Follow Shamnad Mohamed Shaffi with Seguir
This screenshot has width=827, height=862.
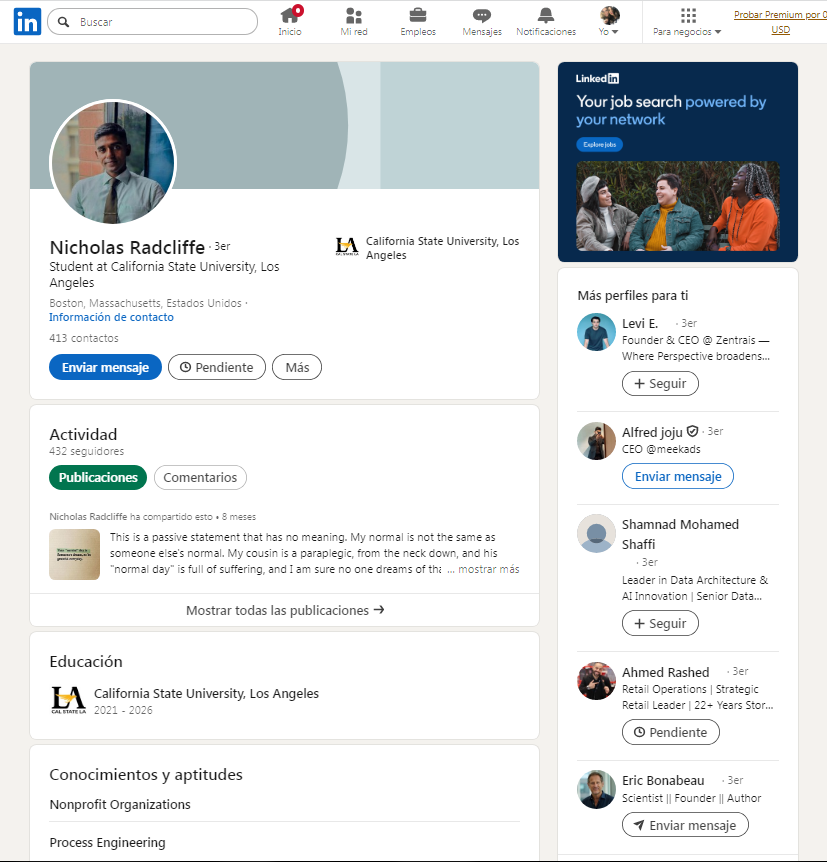point(660,623)
